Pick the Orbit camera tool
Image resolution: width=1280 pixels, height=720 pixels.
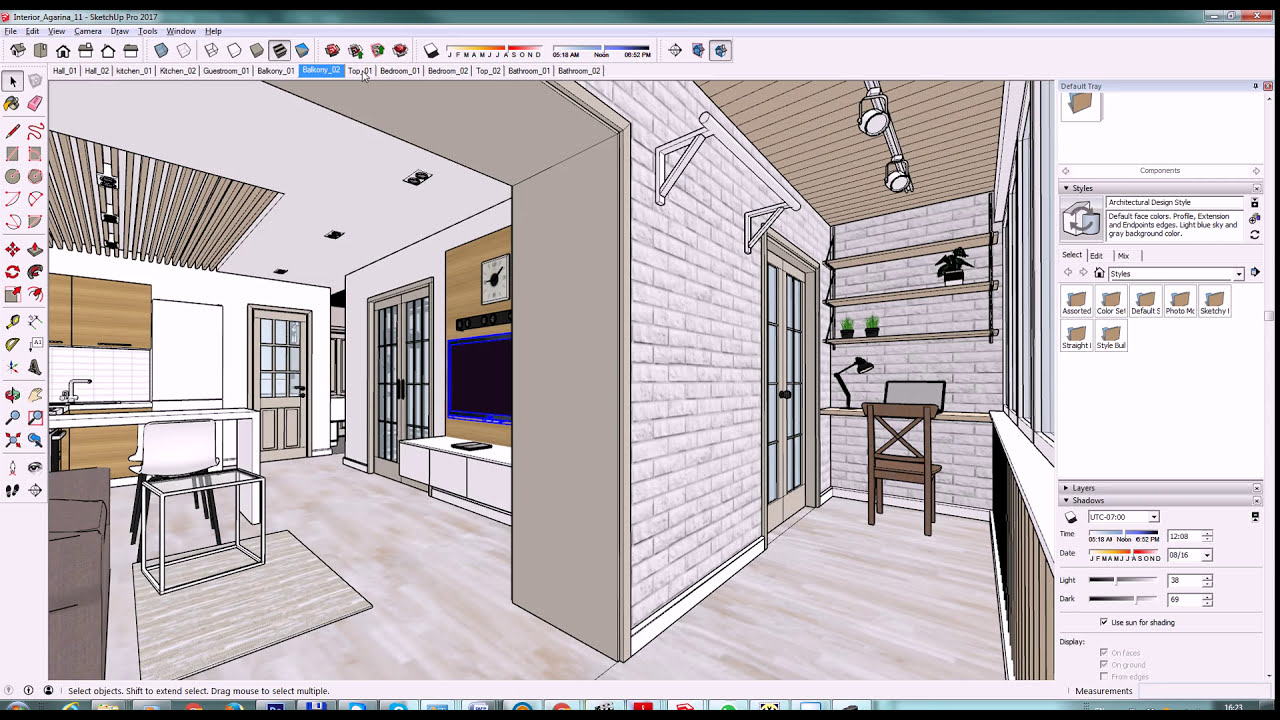(x=12, y=395)
